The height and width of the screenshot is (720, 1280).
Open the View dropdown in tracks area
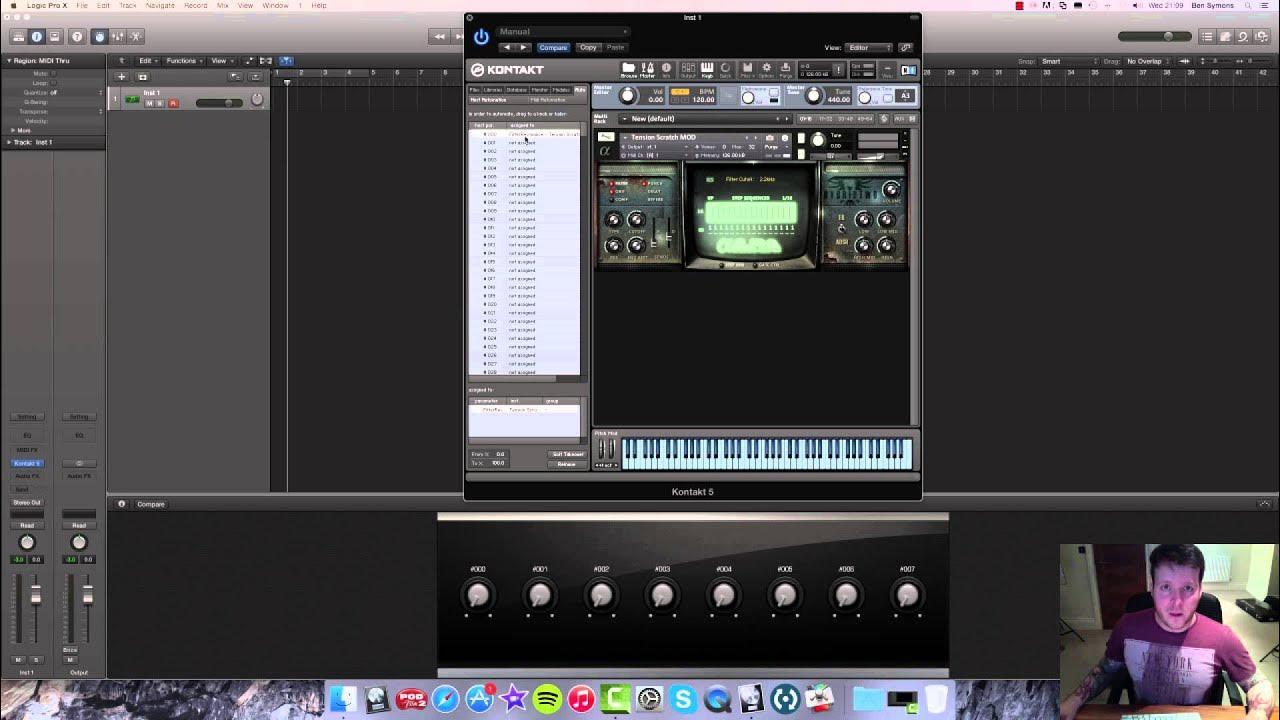(x=222, y=61)
